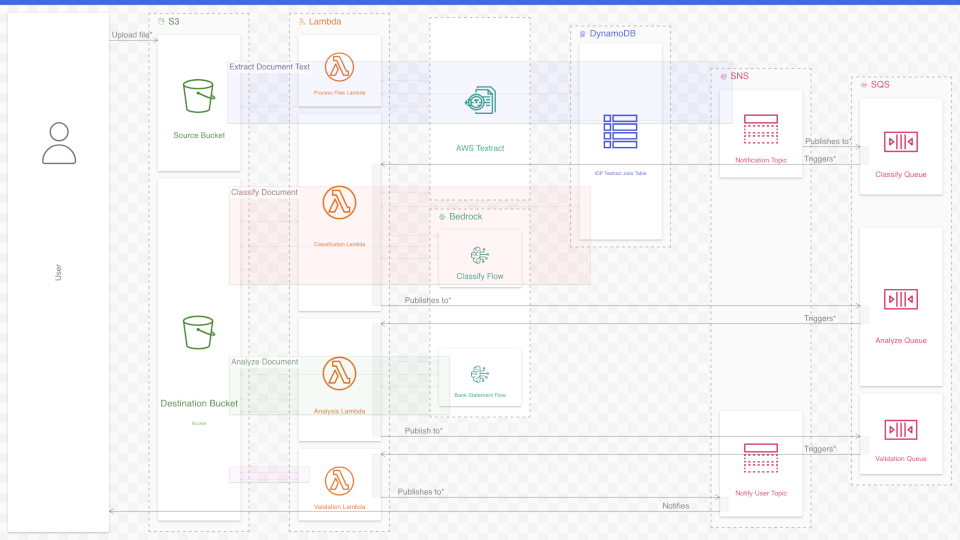
Task: Click the Process Files Lambda icon
Action: coord(339,67)
